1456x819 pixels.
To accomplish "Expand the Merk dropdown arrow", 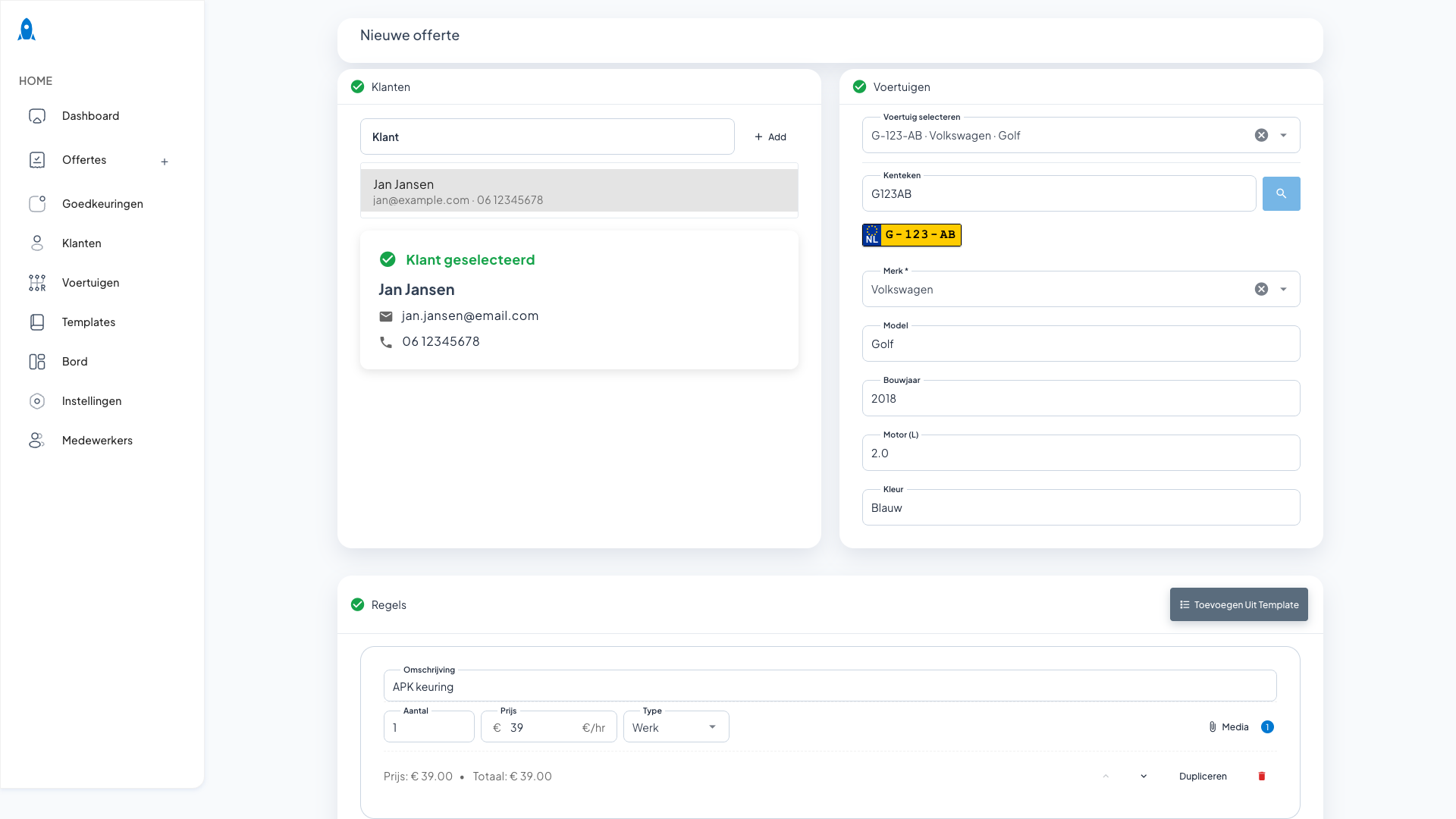I will 1283,289.
